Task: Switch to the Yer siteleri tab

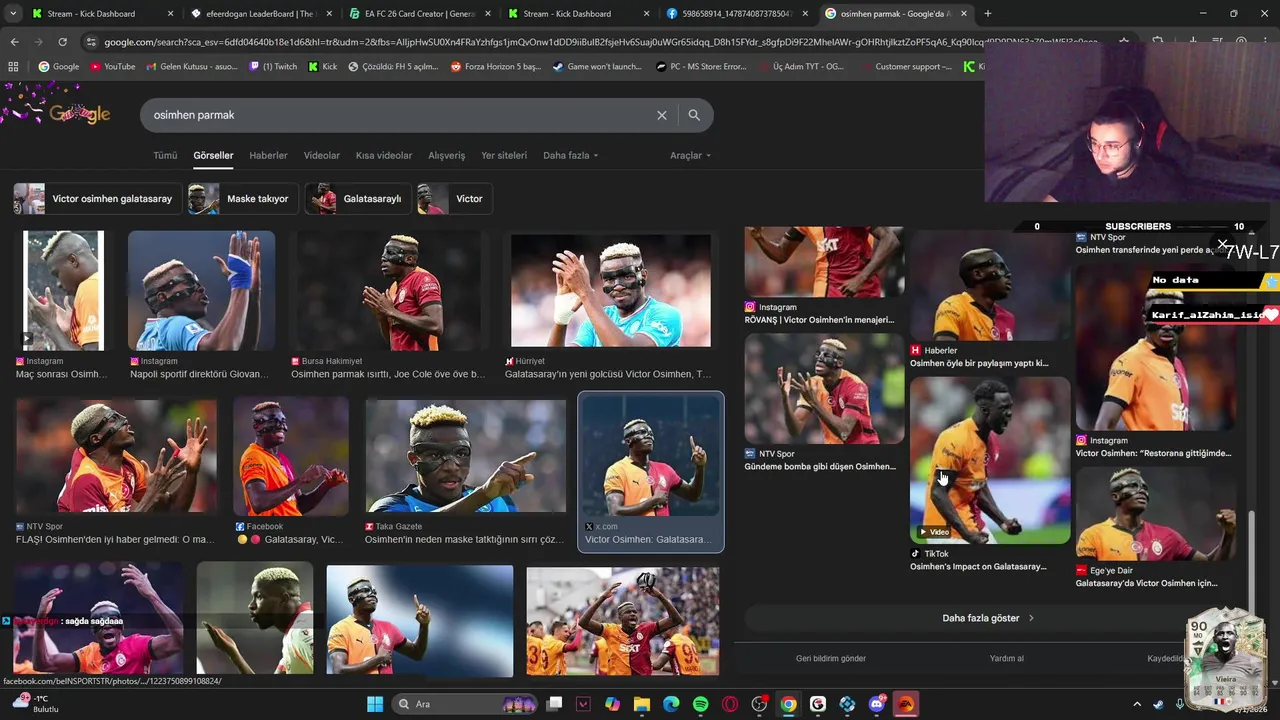Action: [504, 155]
